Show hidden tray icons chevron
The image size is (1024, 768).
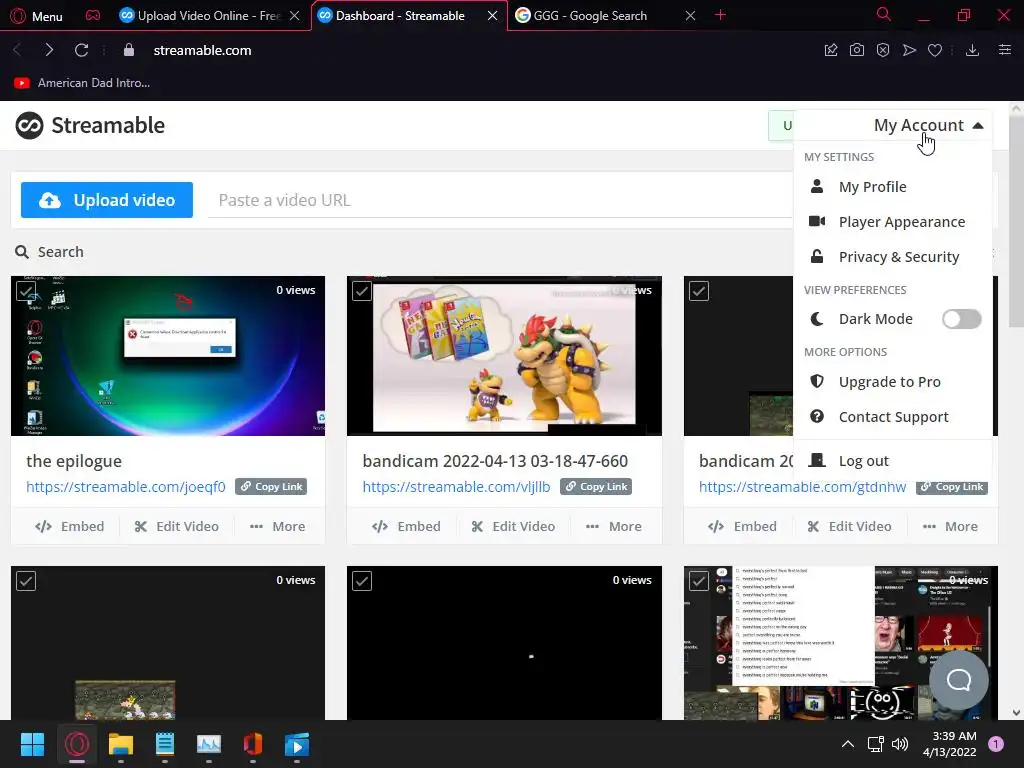[x=848, y=744]
